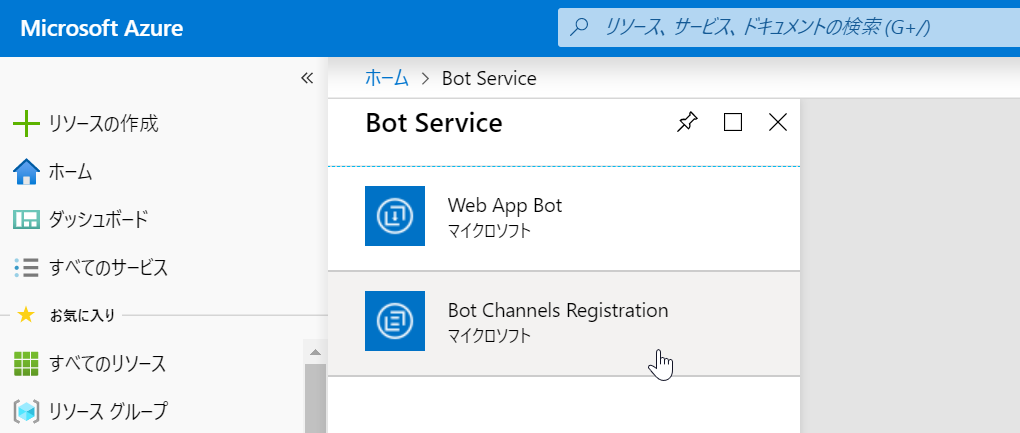Click the All Resources grid icon
The image size is (1020, 433).
tap(26, 363)
